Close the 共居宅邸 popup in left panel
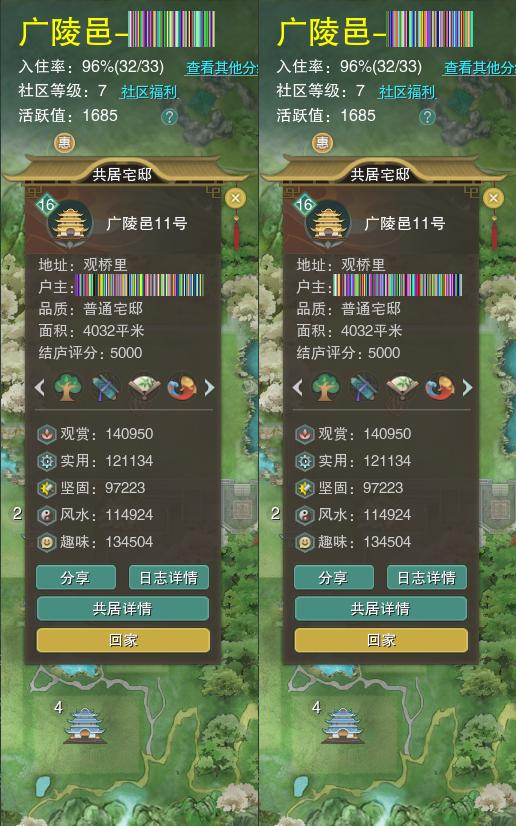Screen dimensions: 516x826 point(235,198)
